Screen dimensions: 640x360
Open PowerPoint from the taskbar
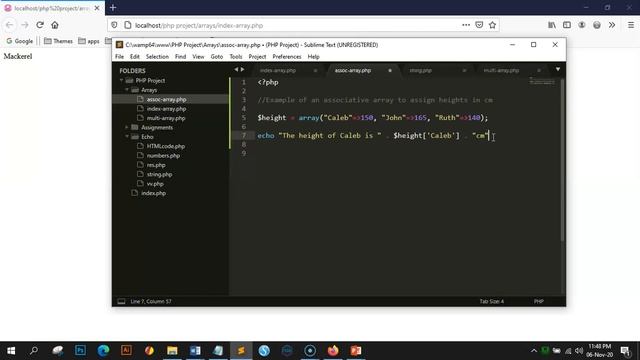pyautogui.click(x=356, y=351)
